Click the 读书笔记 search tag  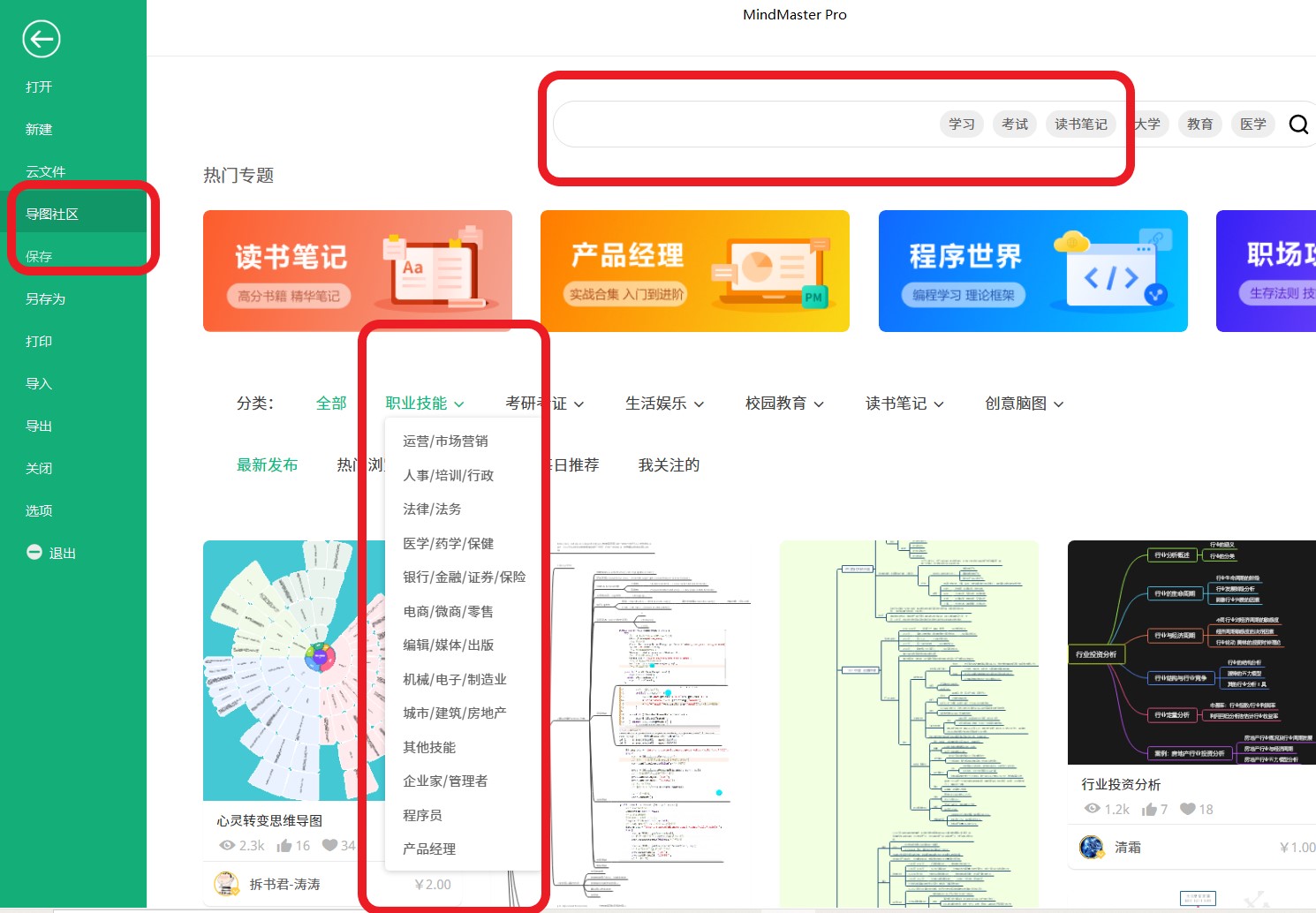tap(1081, 124)
